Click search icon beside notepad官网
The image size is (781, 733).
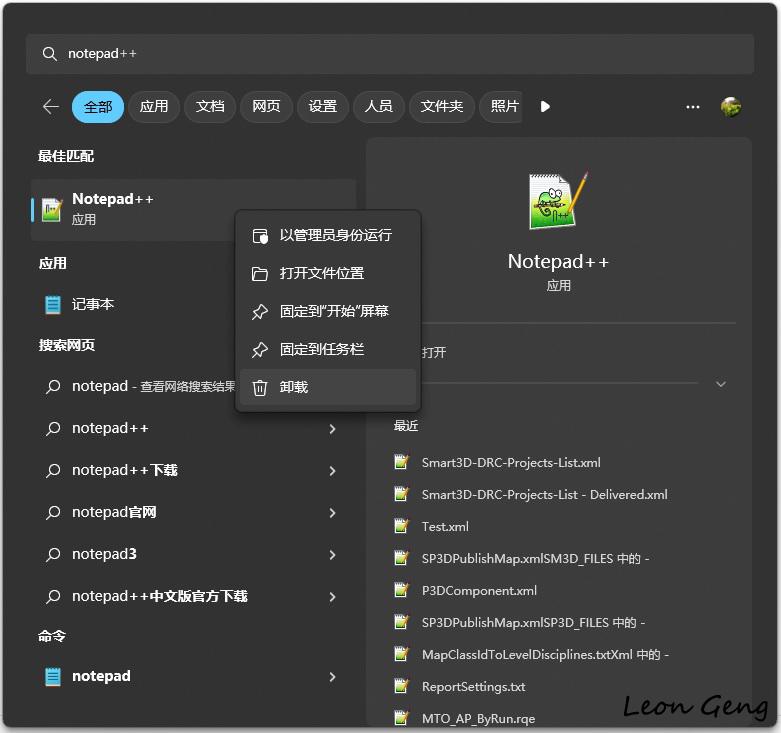(53, 512)
